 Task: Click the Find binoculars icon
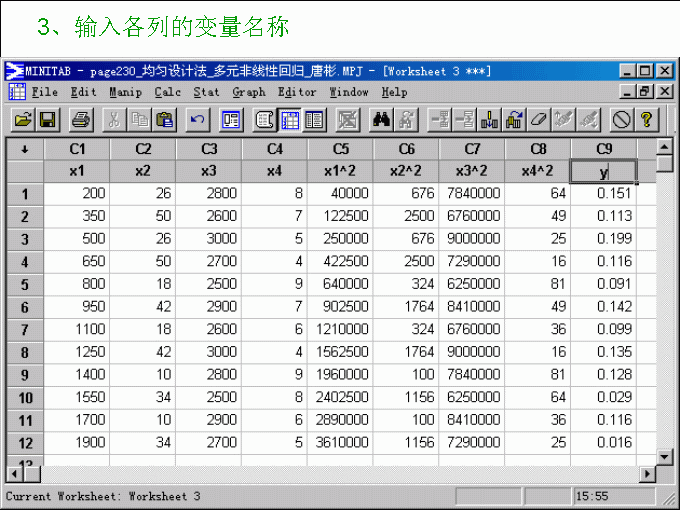click(x=381, y=120)
